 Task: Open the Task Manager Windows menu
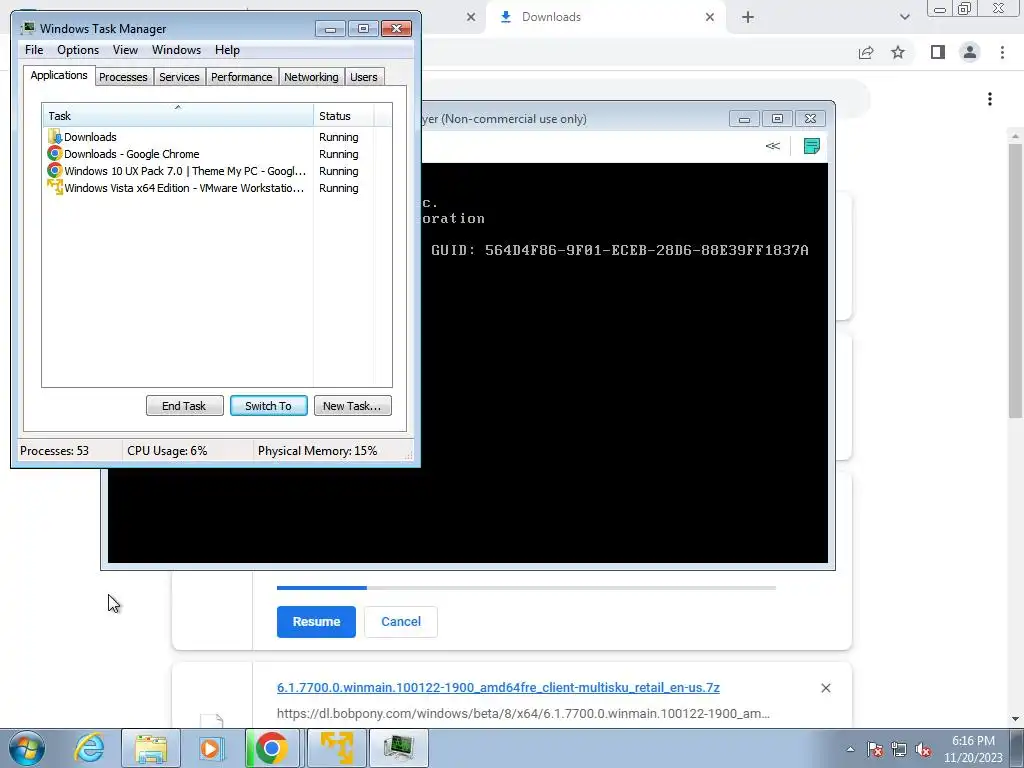click(x=176, y=50)
